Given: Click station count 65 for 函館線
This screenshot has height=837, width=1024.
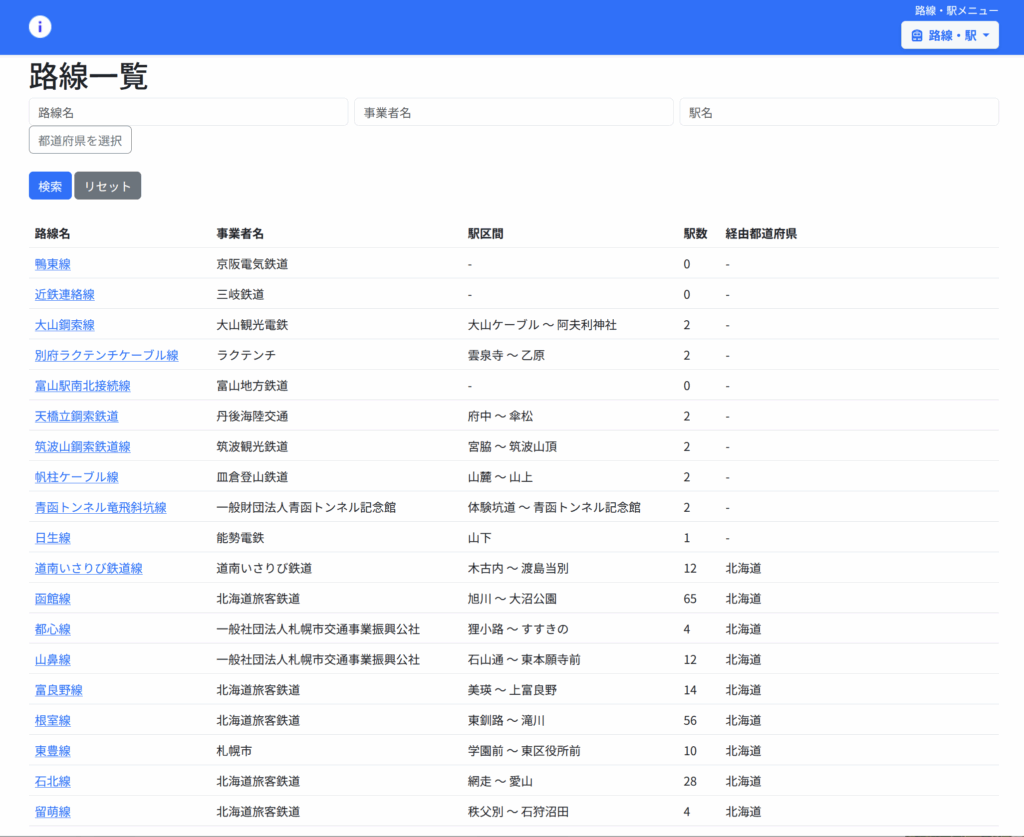Looking at the screenshot, I should pos(690,599).
